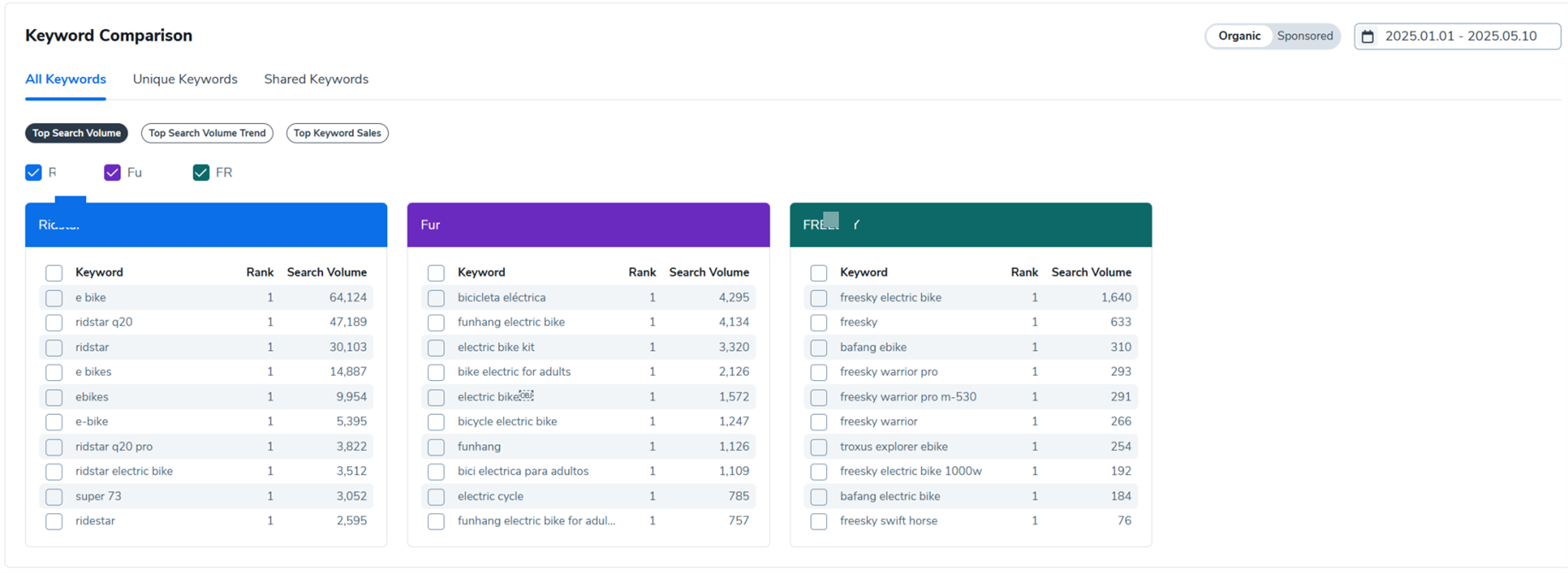Select all keywords in the purple Fur table
The image size is (1568, 573).
click(x=436, y=273)
